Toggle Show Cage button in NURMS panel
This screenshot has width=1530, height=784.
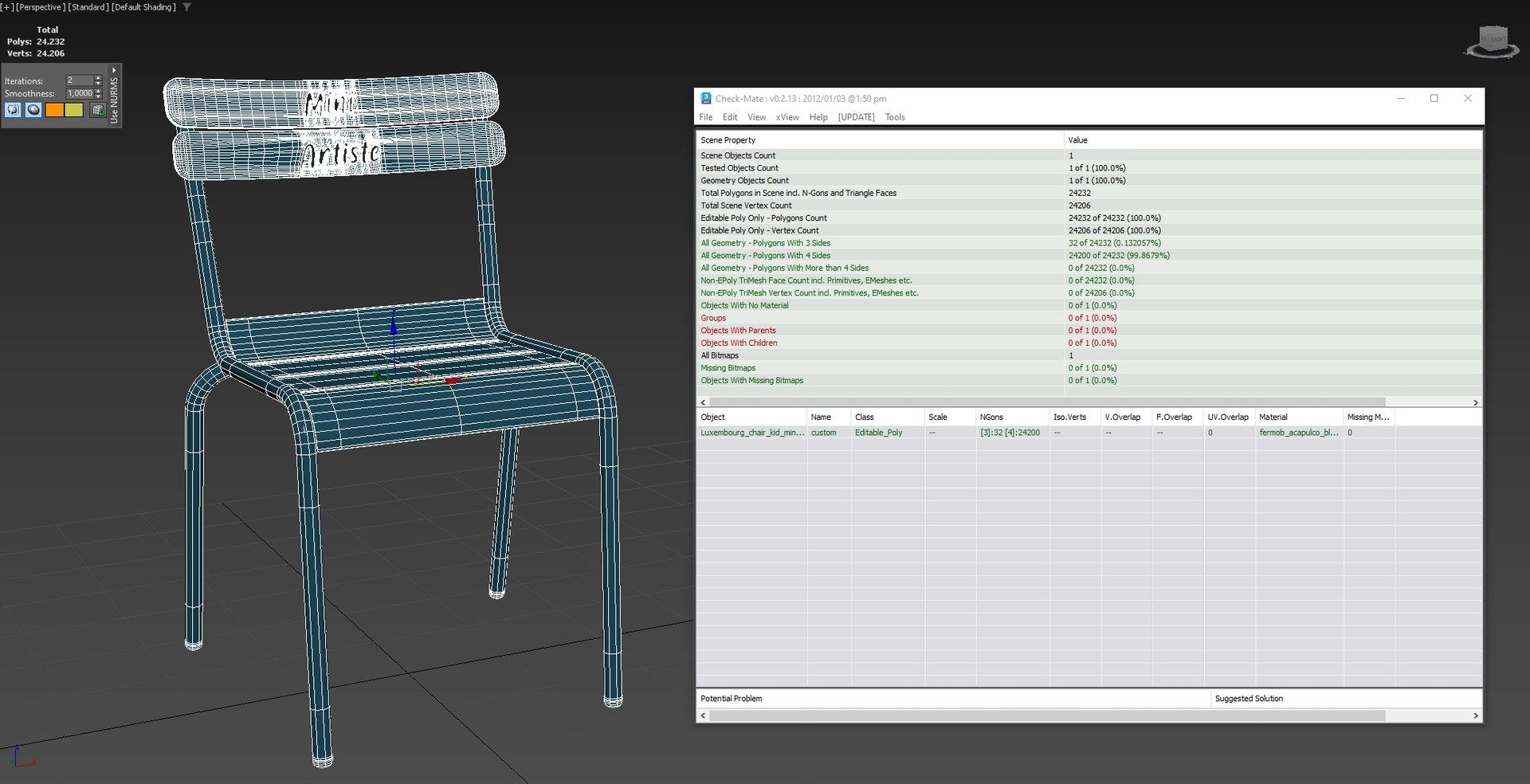[14, 110]
